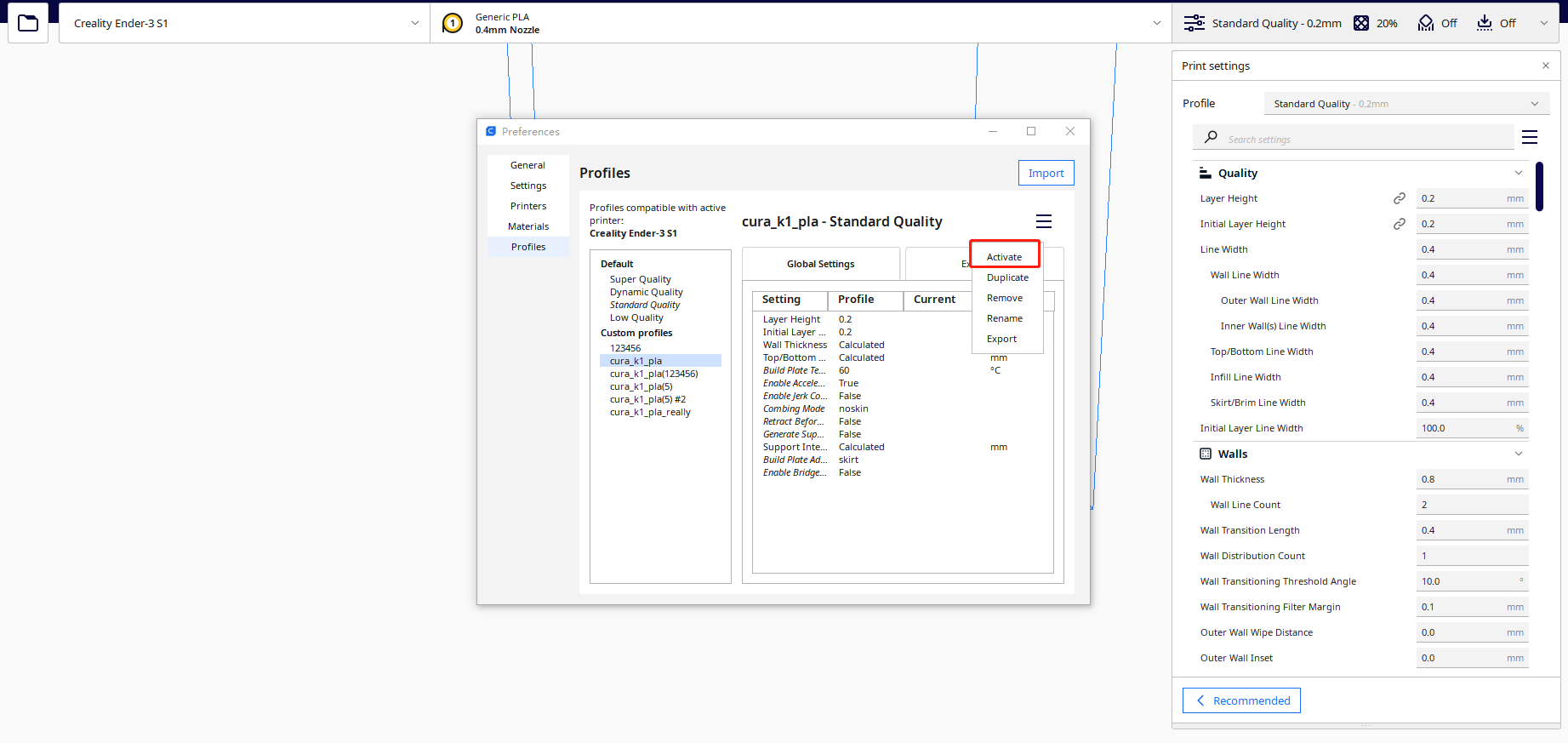This screenshot has width=1568, height=743.
Task: Click the extruder 1 material icon
Action: pyautogui.click(x=453, y=24)
